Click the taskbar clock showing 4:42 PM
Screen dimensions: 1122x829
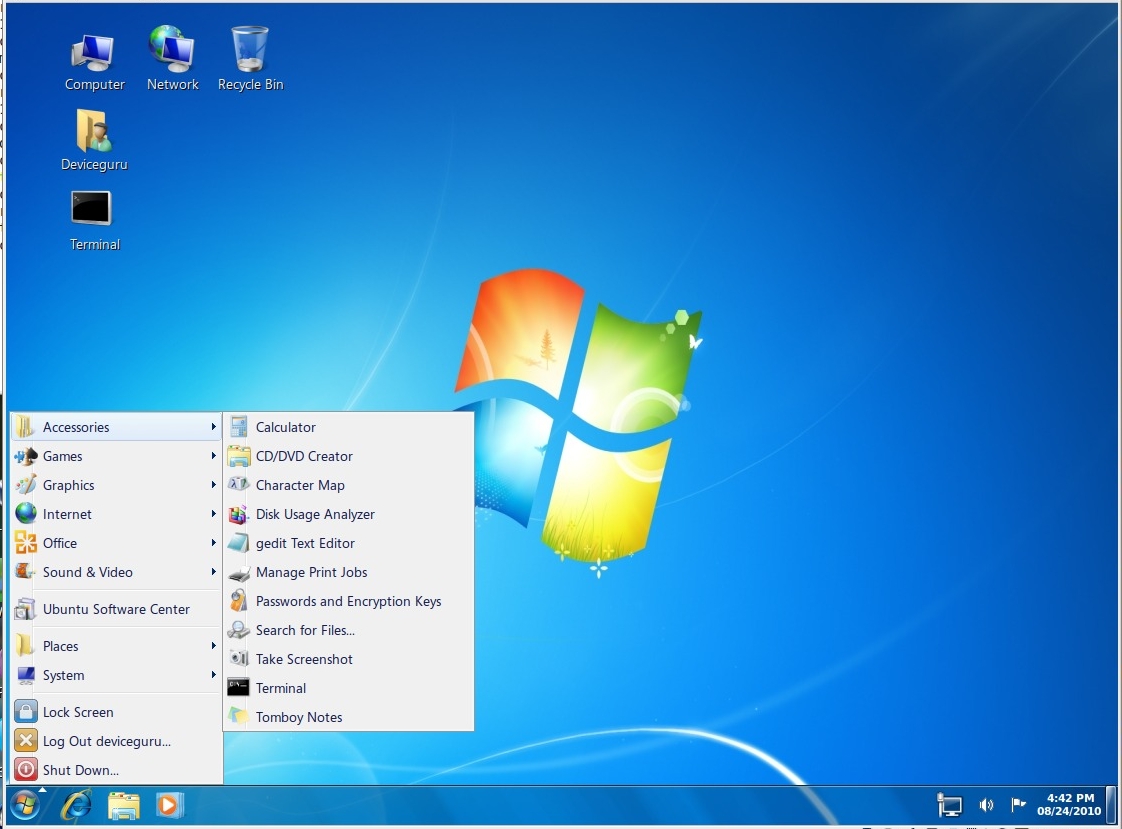coord(1069,805)
